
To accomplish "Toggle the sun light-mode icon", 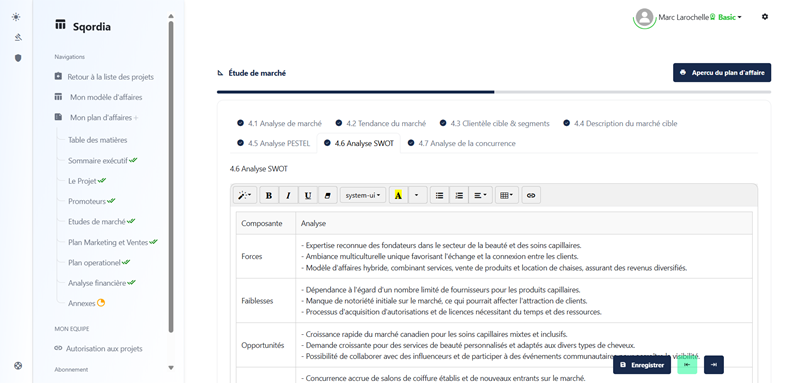I will [x=16, y=17].
